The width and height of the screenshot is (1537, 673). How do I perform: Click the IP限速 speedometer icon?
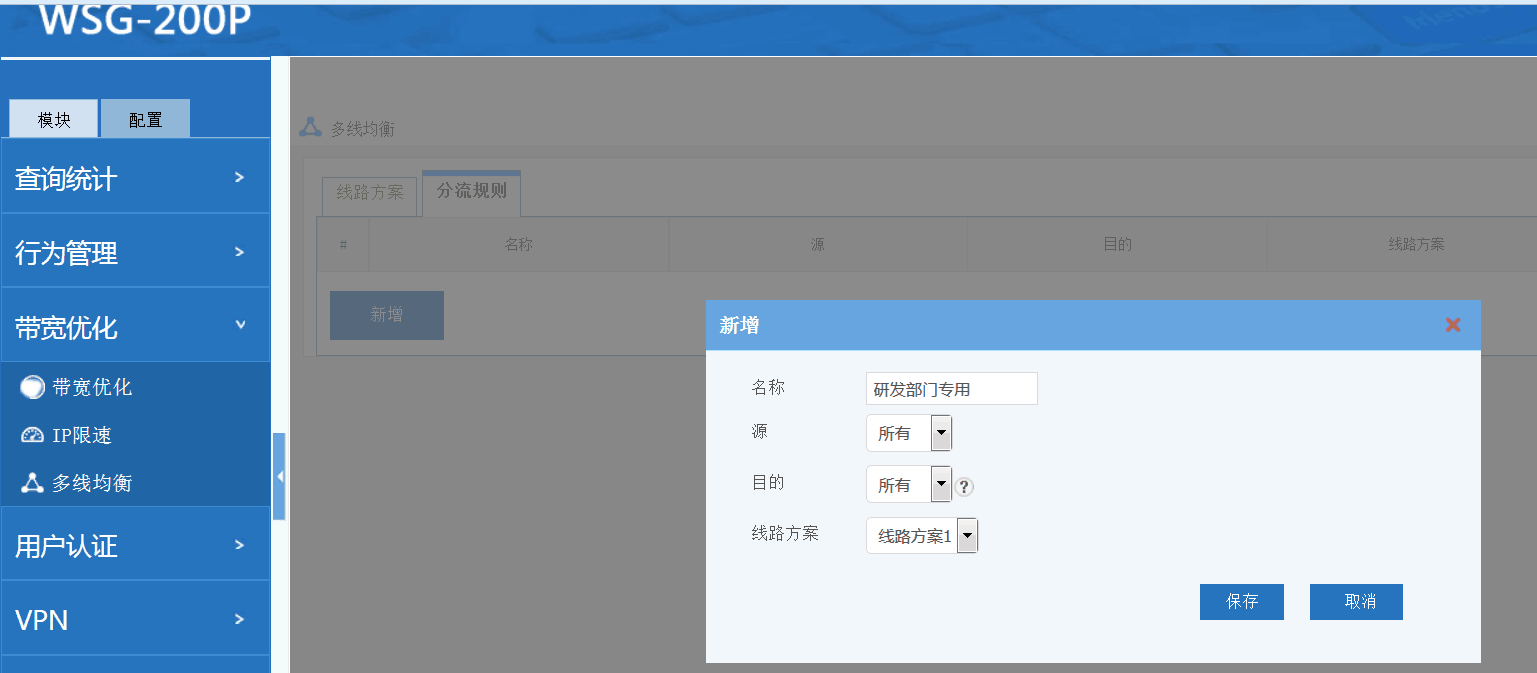[x=32, y=436]
